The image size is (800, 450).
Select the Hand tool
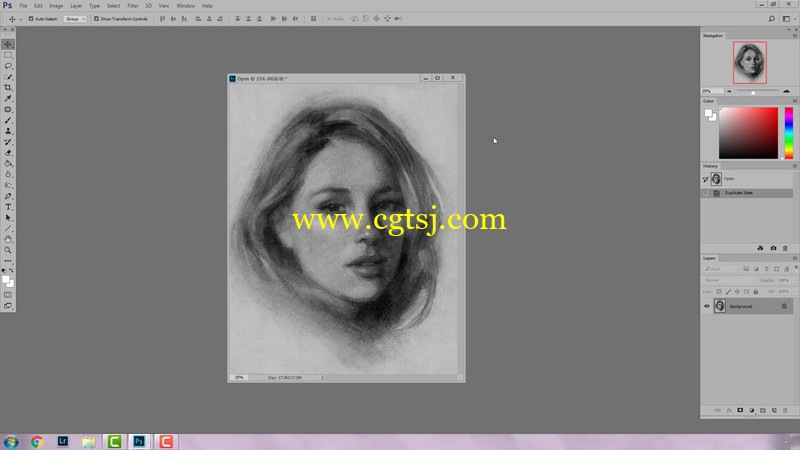pos(8,239)
